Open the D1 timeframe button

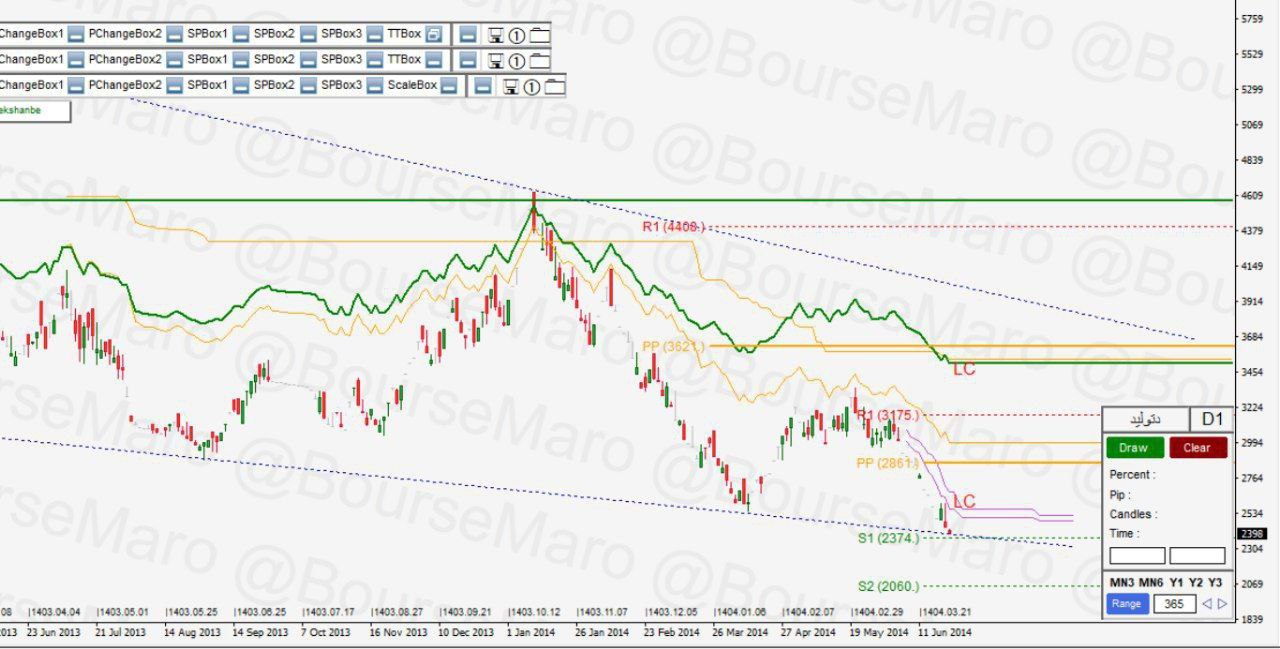tap(1212, 419)
